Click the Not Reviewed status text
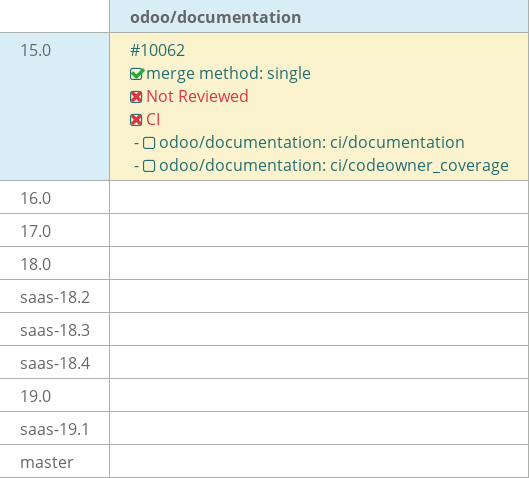Screen dimensions: 529x478 (197, 96)
